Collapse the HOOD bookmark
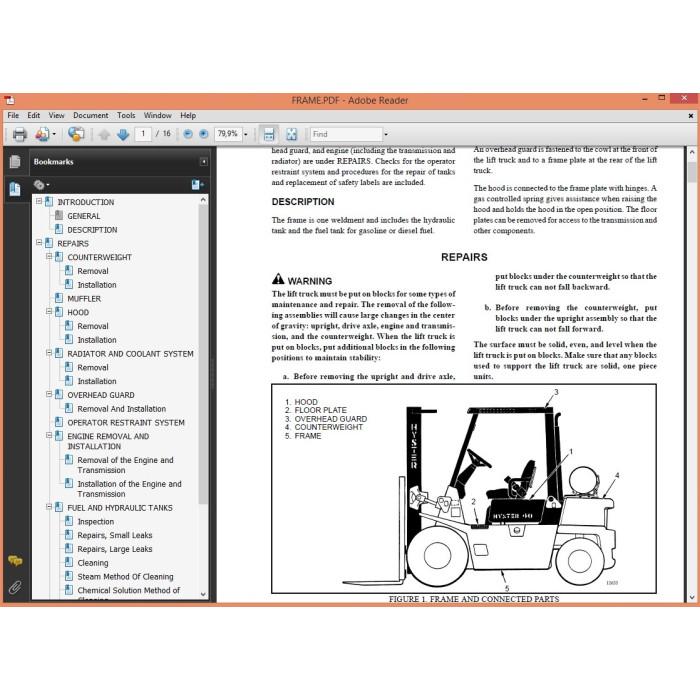The height and width of the screenshot is (700, 700). 49,311
